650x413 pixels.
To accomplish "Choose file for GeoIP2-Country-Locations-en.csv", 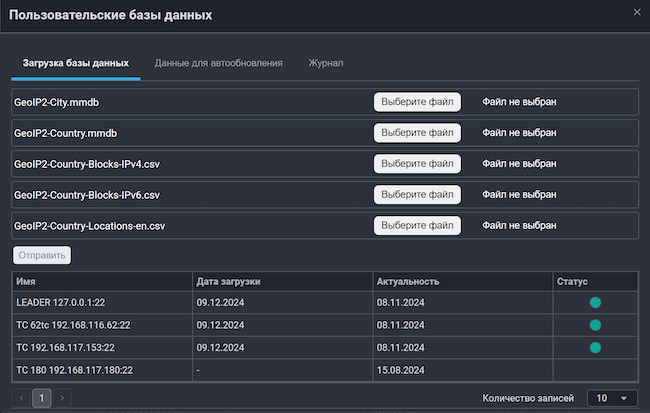I will click(x=417, y=225).
